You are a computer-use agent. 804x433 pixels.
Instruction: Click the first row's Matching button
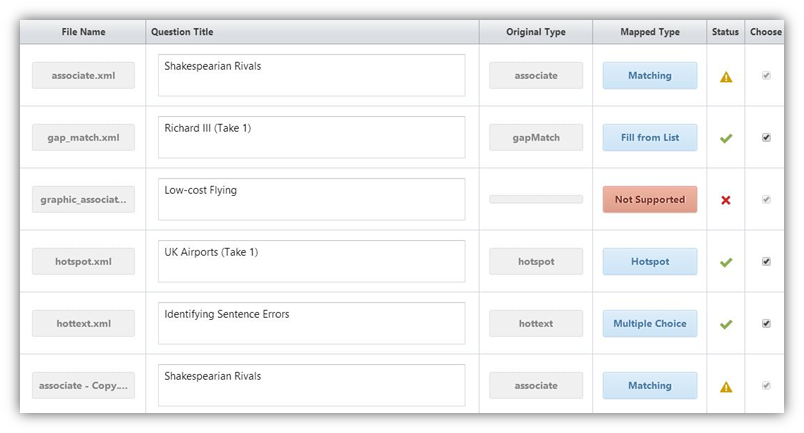[650, 75]
